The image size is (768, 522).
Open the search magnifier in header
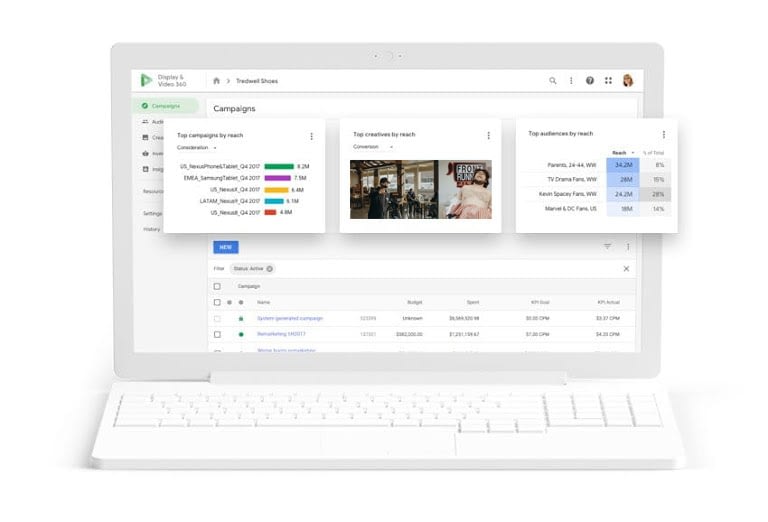[552, 80]
